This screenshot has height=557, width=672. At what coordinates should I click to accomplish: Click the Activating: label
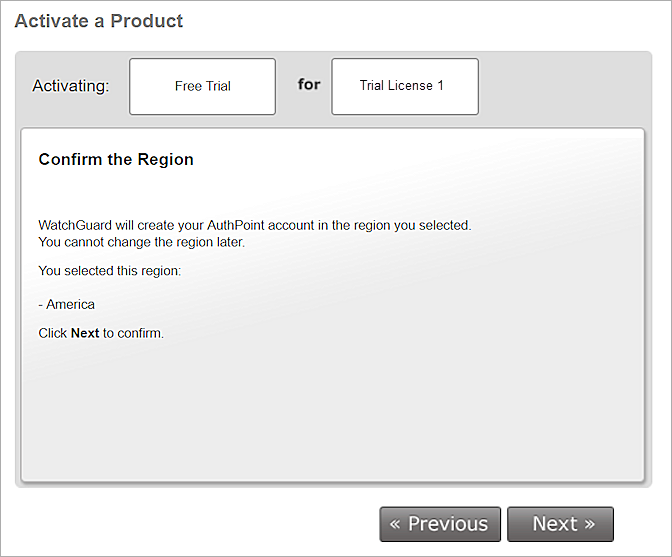pyautogui.click(x=70, y=86)
